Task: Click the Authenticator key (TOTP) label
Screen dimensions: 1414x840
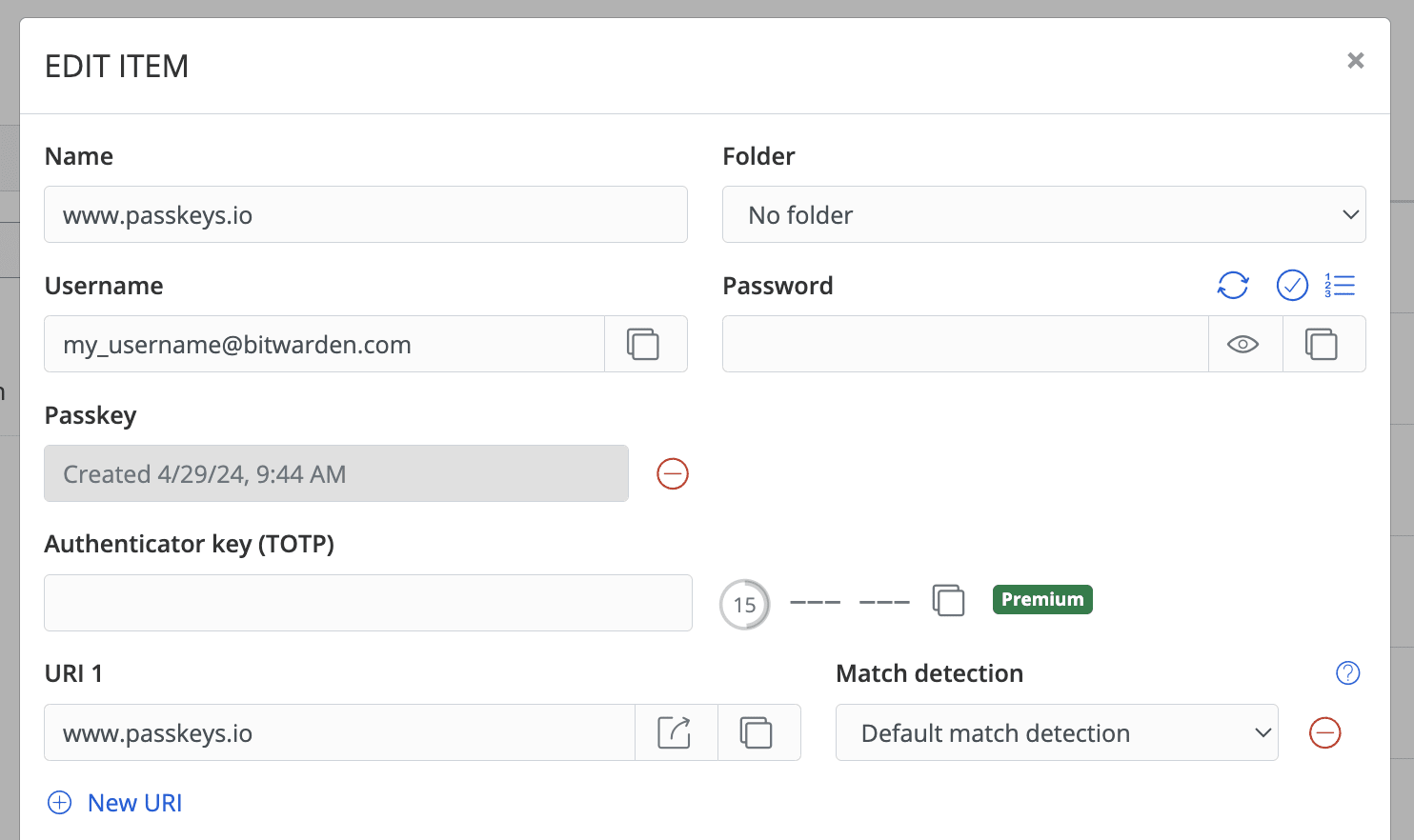Action: click(x=190, y=544)
